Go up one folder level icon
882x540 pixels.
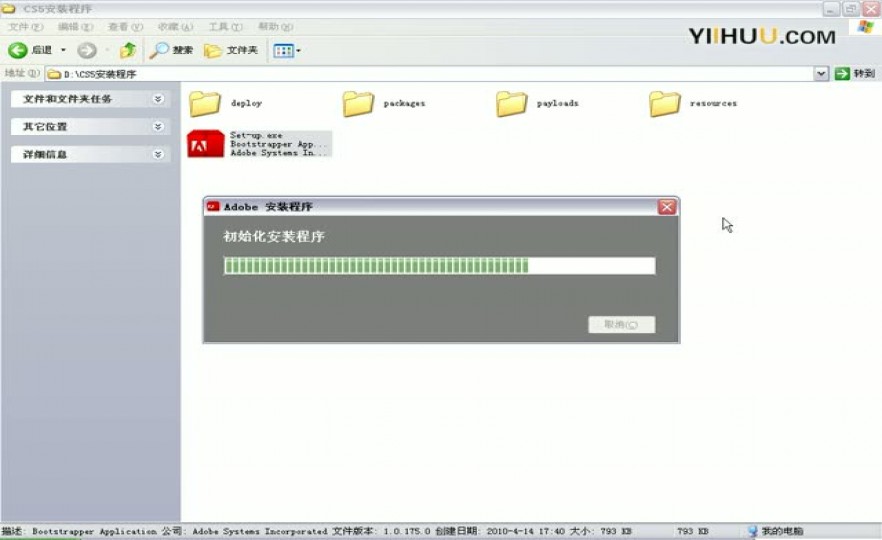(128, 51)
